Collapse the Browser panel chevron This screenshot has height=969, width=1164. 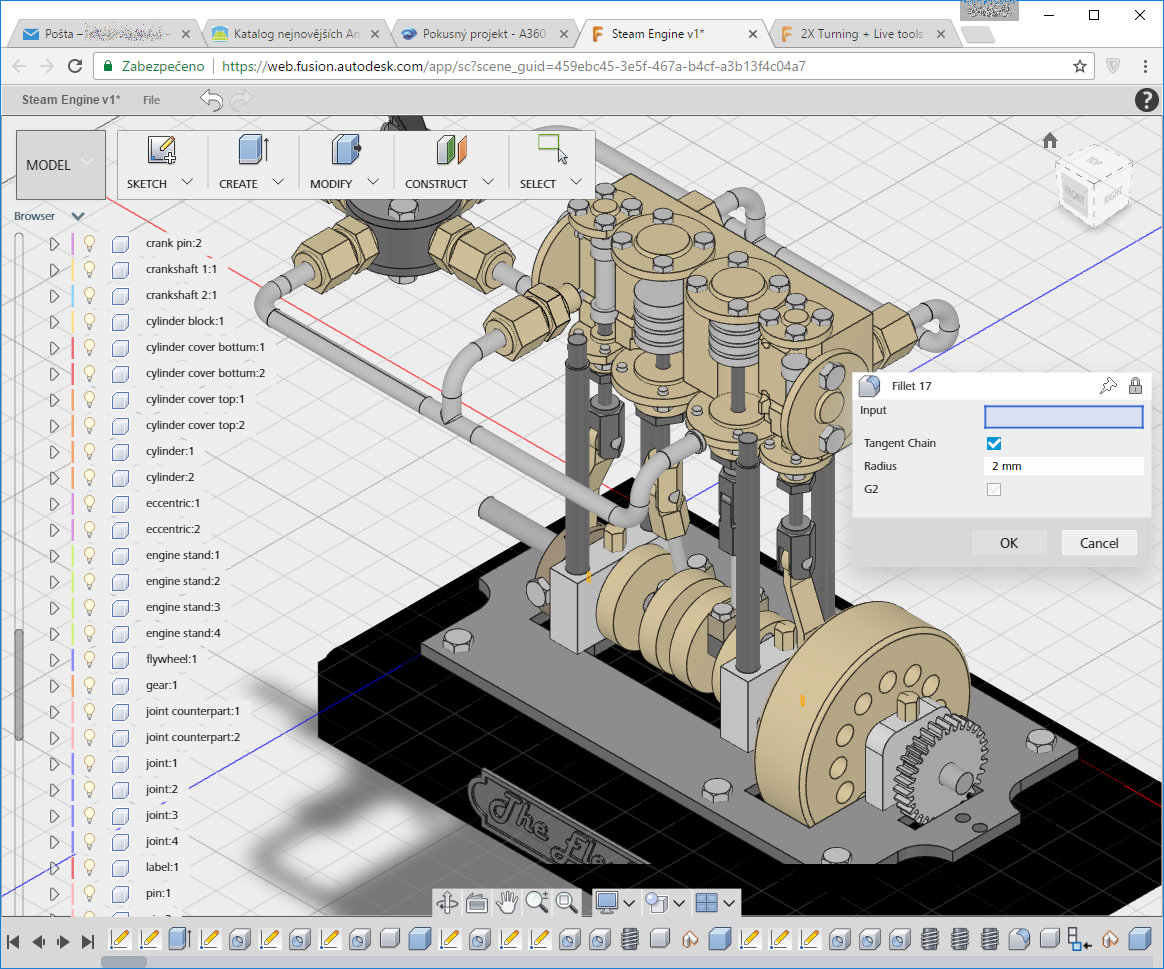click(78, 216)
